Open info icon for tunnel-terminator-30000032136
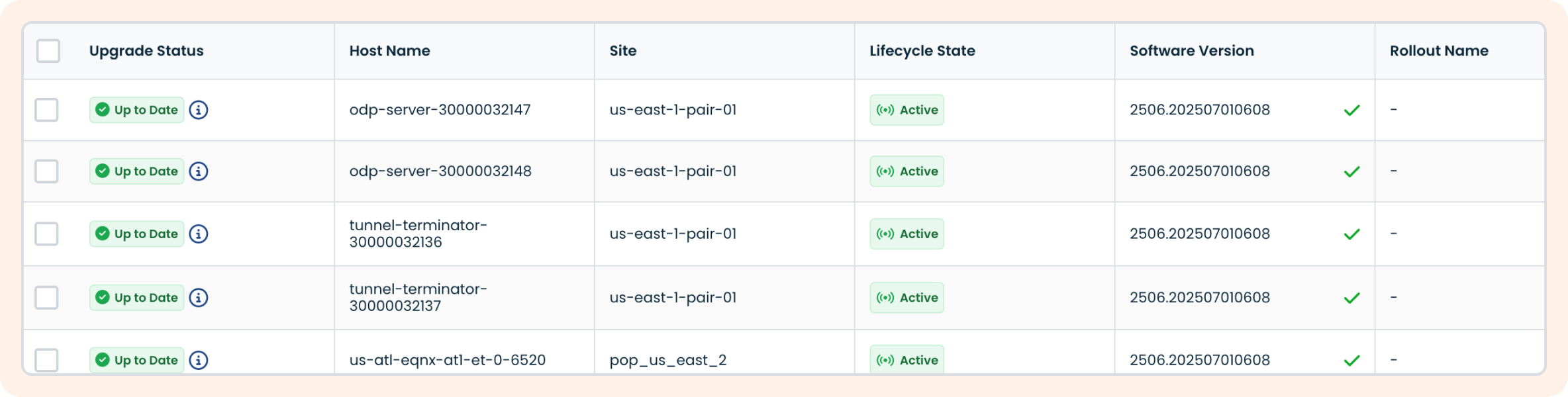The height and width of the screenshot is (397, 1568). pyautogui.click(x=199, y=234)
